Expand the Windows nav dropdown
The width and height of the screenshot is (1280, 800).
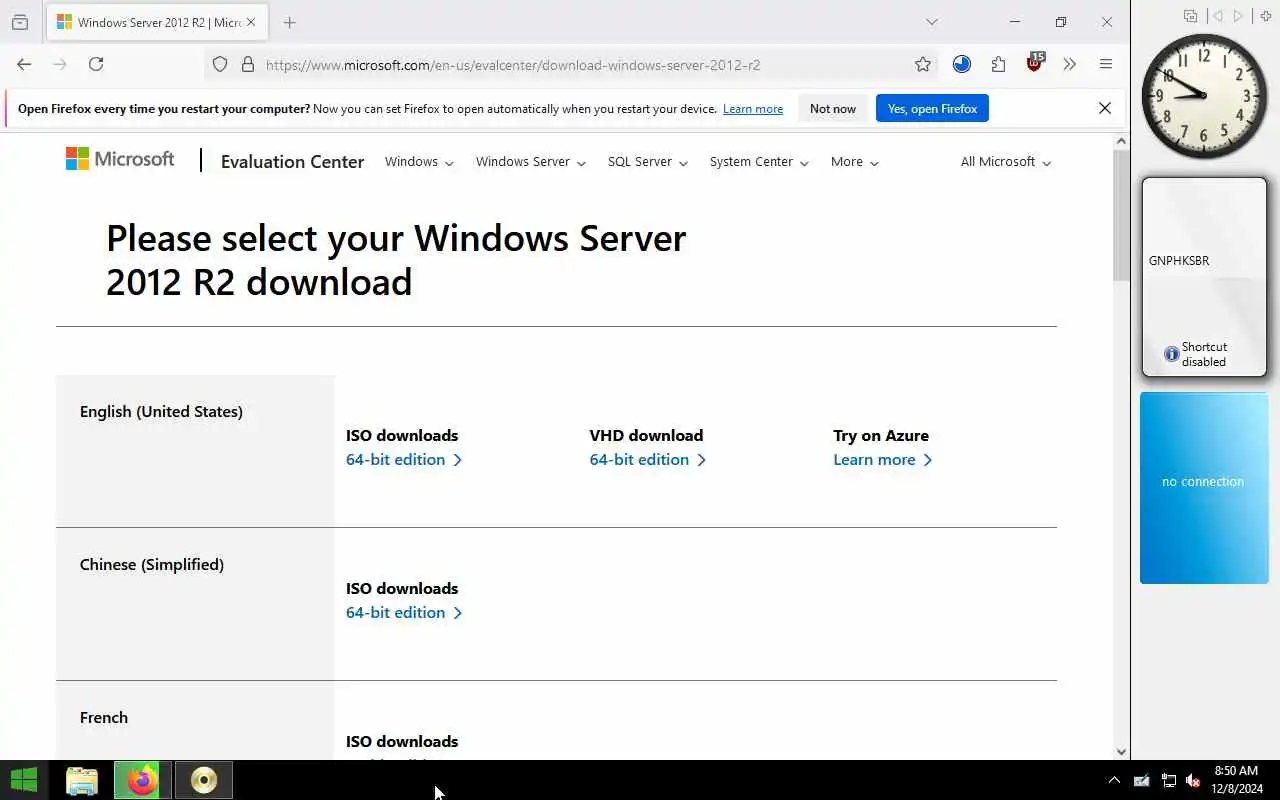[x=419, y=162]
